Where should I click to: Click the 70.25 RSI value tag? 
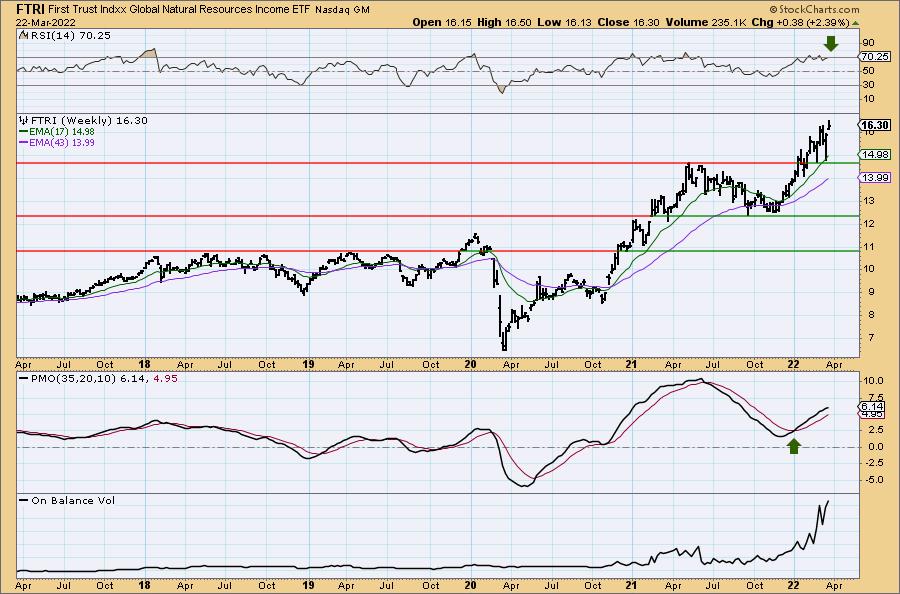[x=875, y=56]
